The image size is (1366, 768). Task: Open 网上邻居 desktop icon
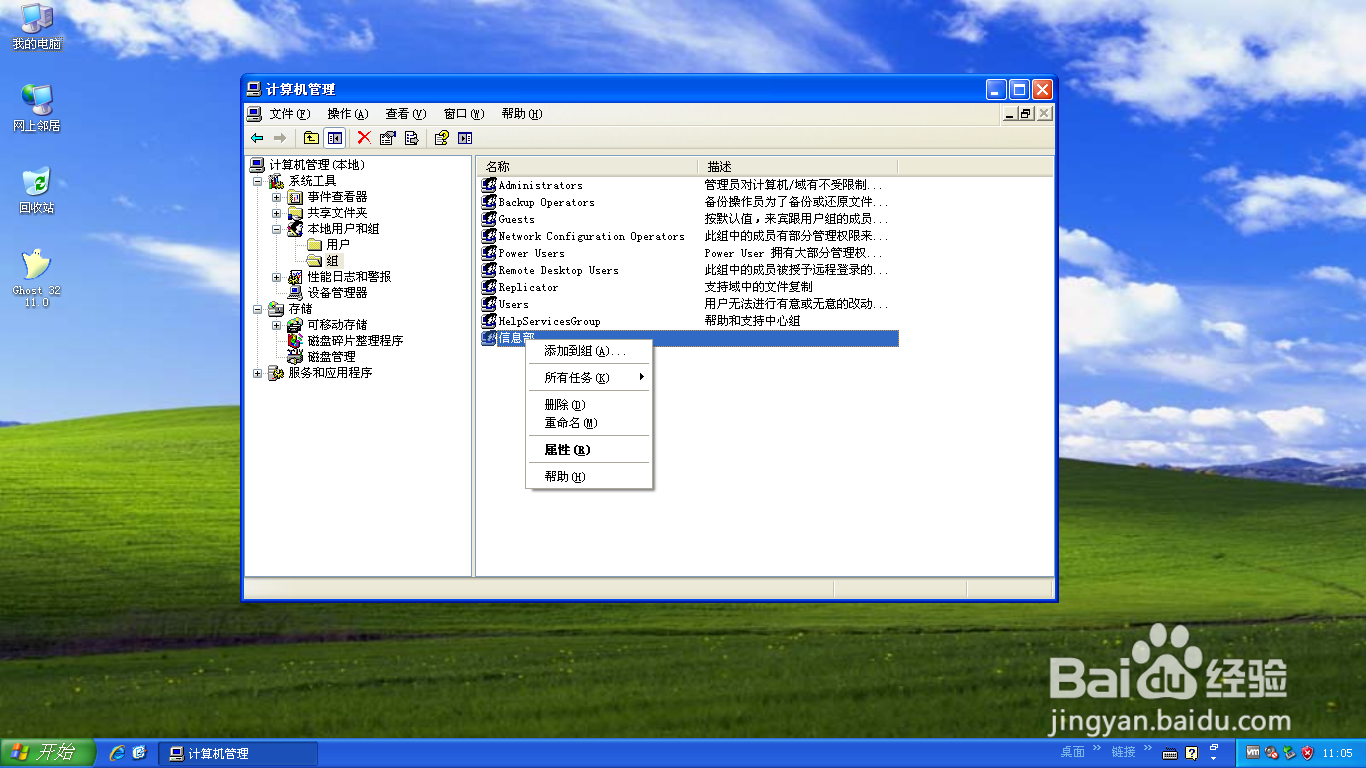point(37,108)
